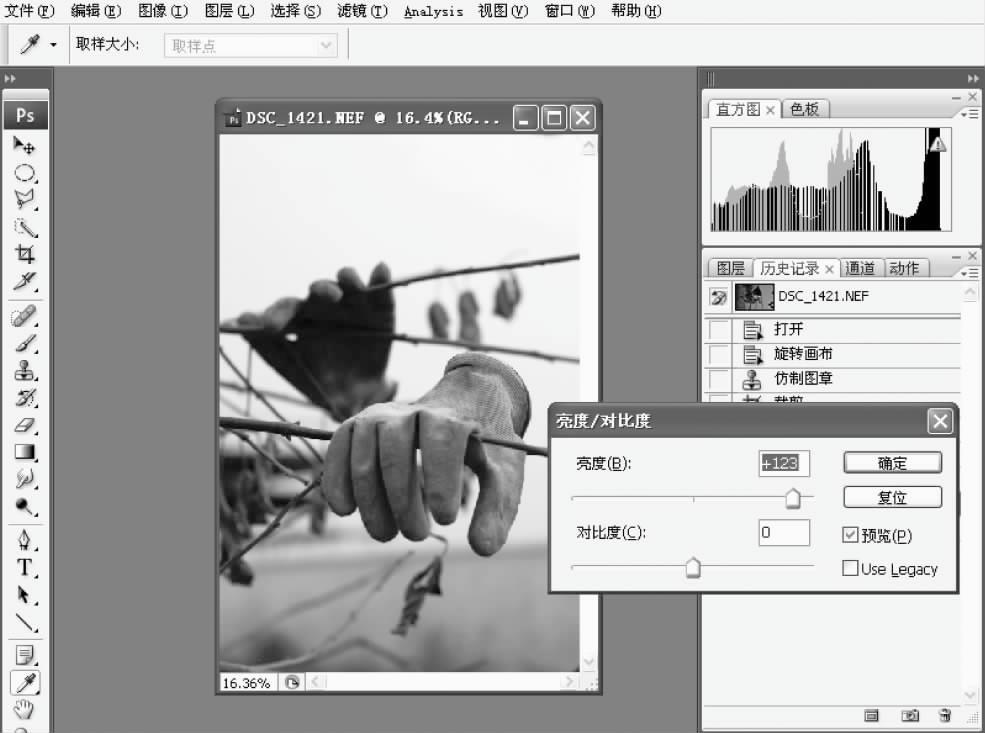Open the 窗口 menu
This screenshot has height=733, width=985.
click(569, 11)
